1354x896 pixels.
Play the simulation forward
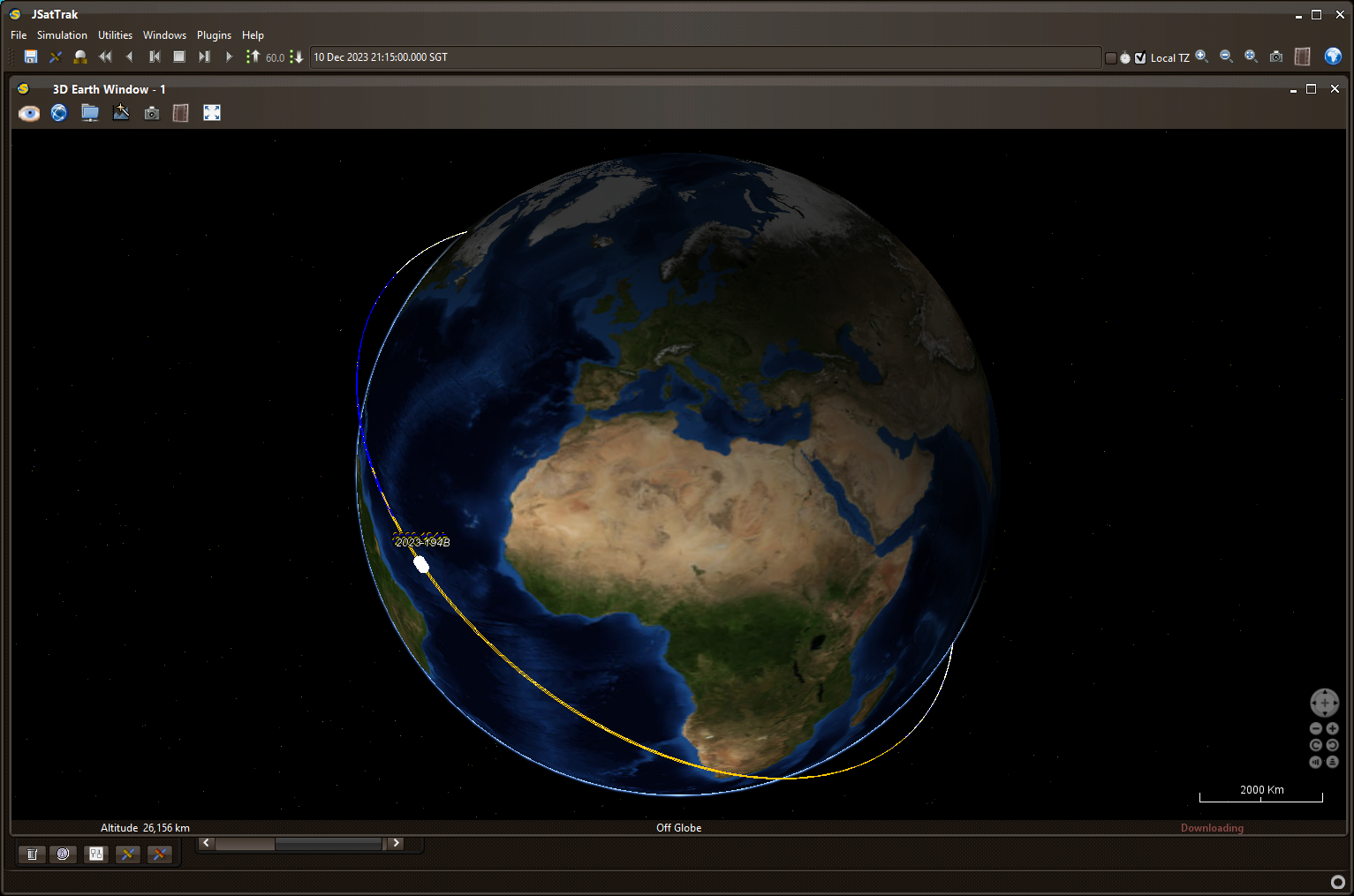point(229,56)
